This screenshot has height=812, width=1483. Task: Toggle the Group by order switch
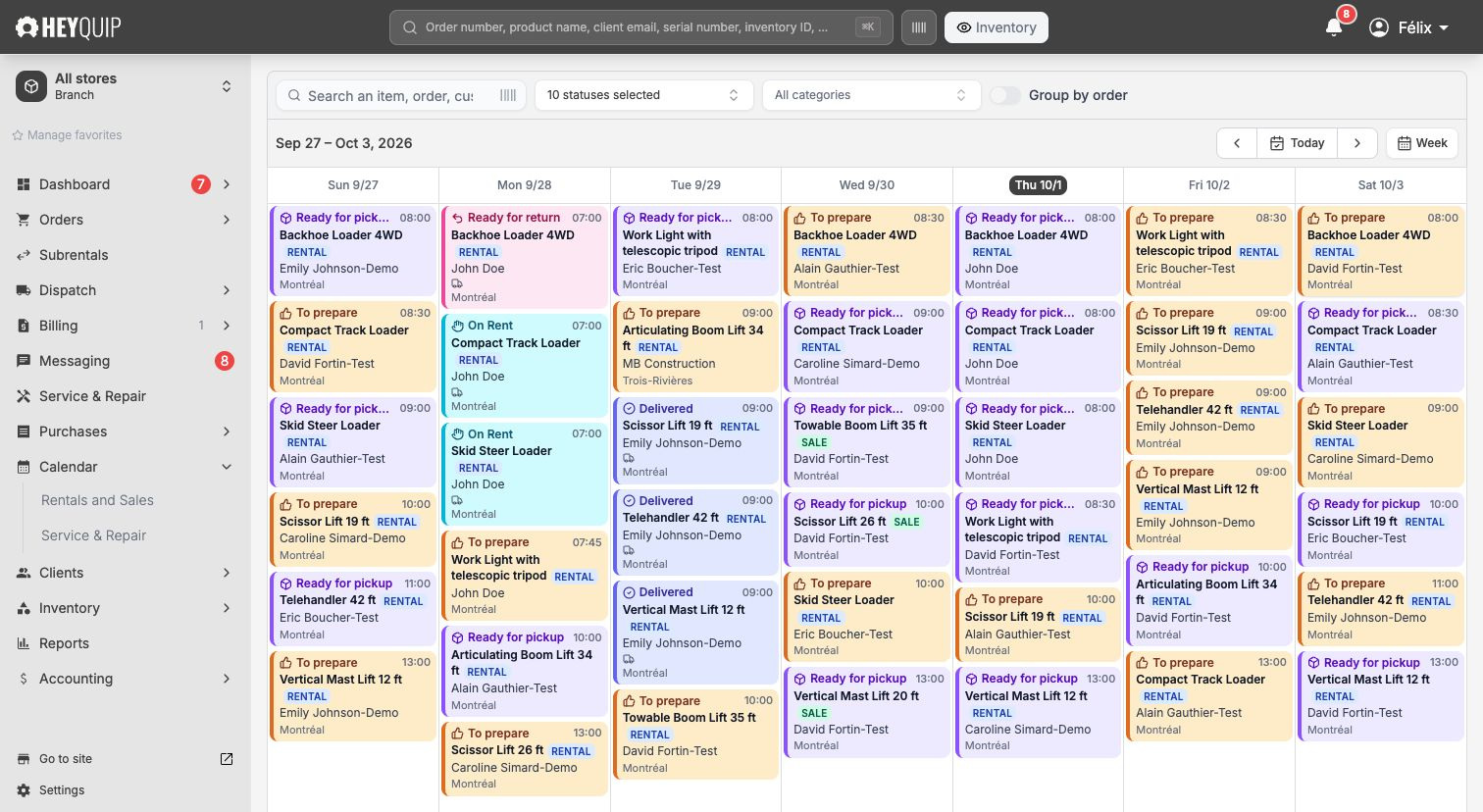[1005, 95]
